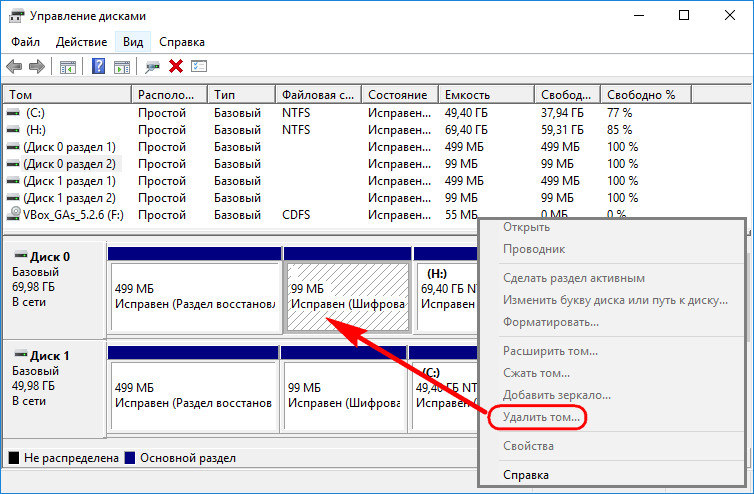Click the Disk Management title bar icon
Image resolution: width=754 pixels, height=494 pixels.
(16, 16)
